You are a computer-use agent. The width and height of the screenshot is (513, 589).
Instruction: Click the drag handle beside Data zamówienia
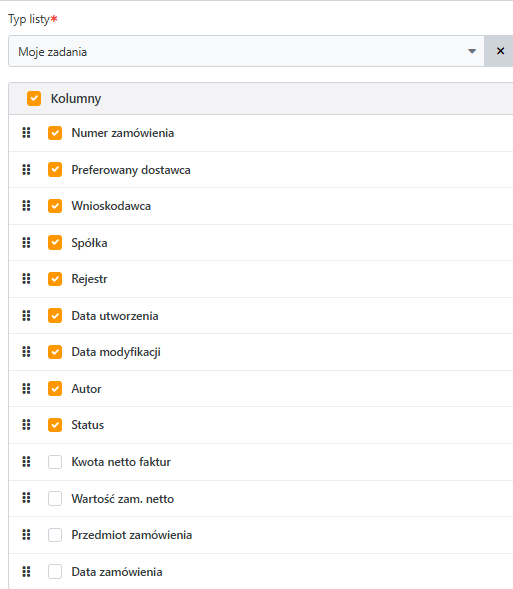point(26,571)
